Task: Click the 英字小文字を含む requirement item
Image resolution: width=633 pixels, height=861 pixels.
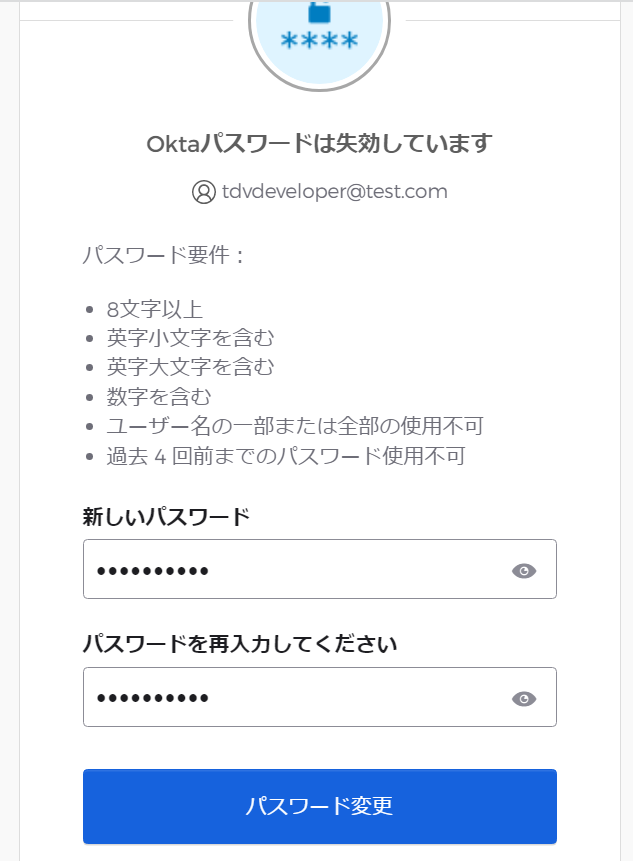Action: click(x=190, y=338)
